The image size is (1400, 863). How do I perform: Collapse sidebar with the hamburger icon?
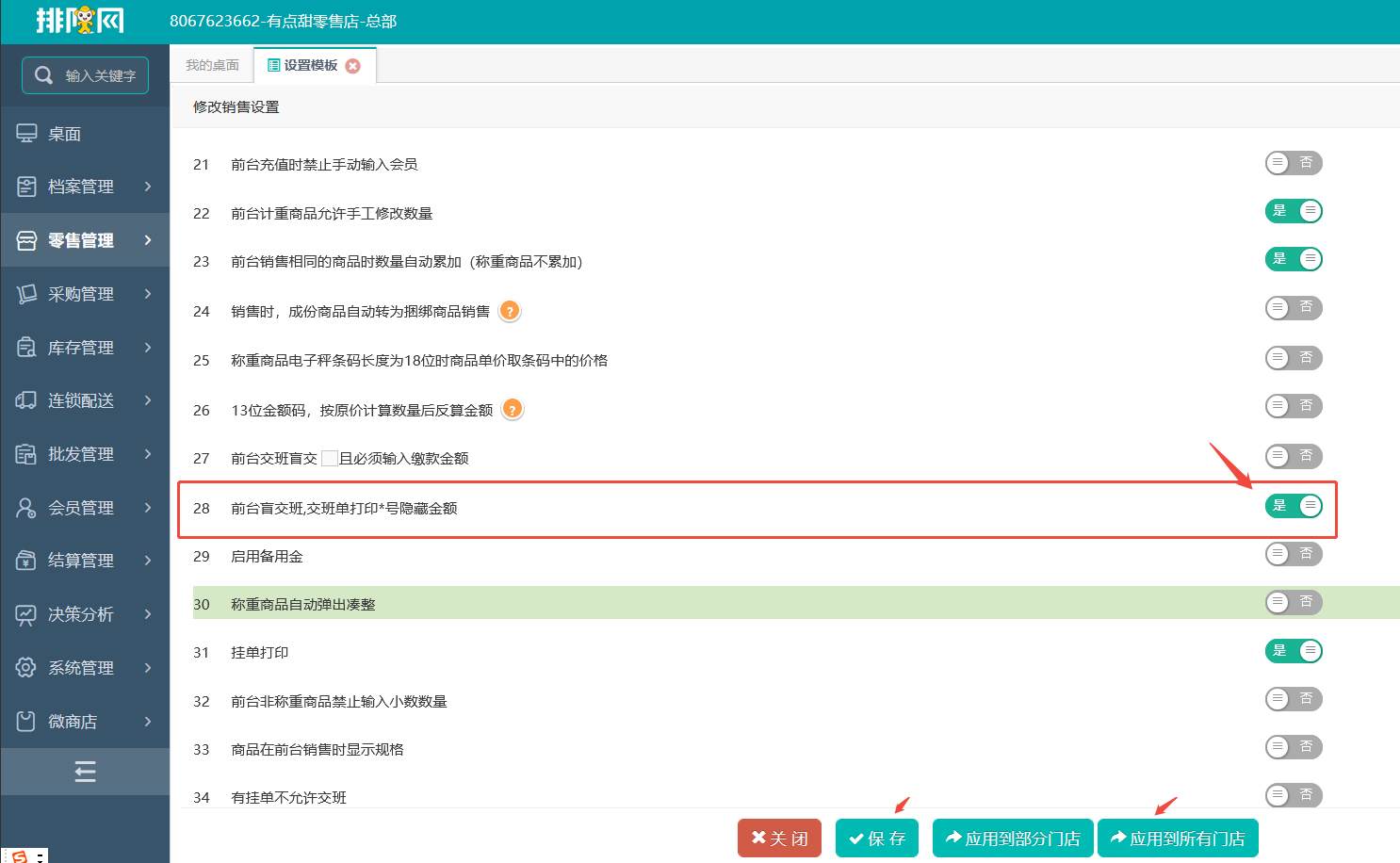pyautogui.click(x=85, y=773)
